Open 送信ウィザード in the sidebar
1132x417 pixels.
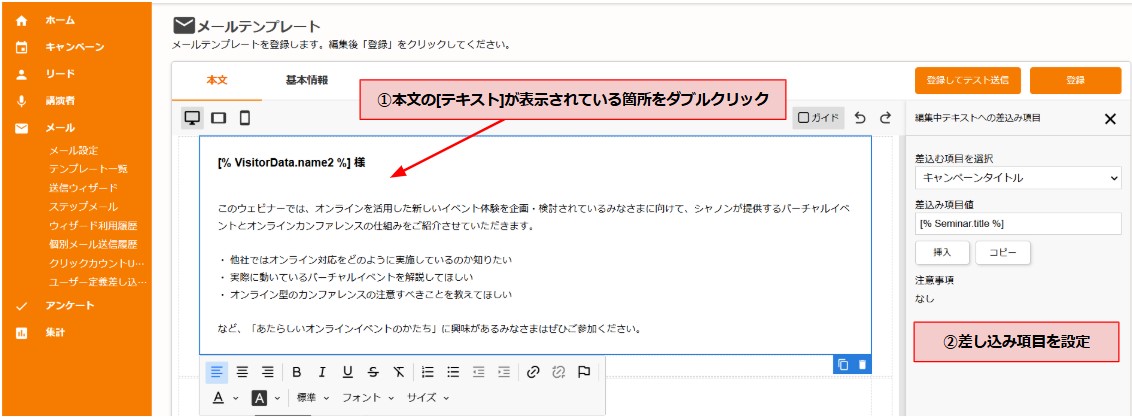pos(83,188)
